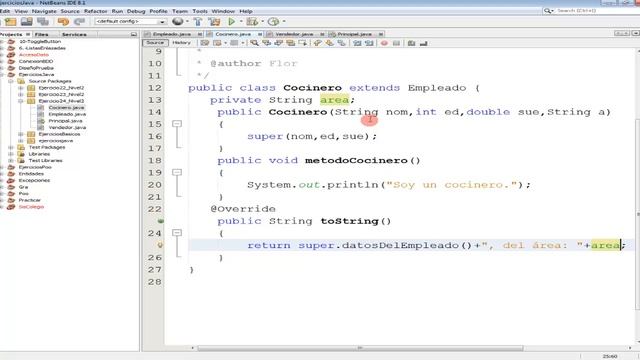
Task: Open Debug Project dropdown arrow
Action: click(x=262, y=22)
